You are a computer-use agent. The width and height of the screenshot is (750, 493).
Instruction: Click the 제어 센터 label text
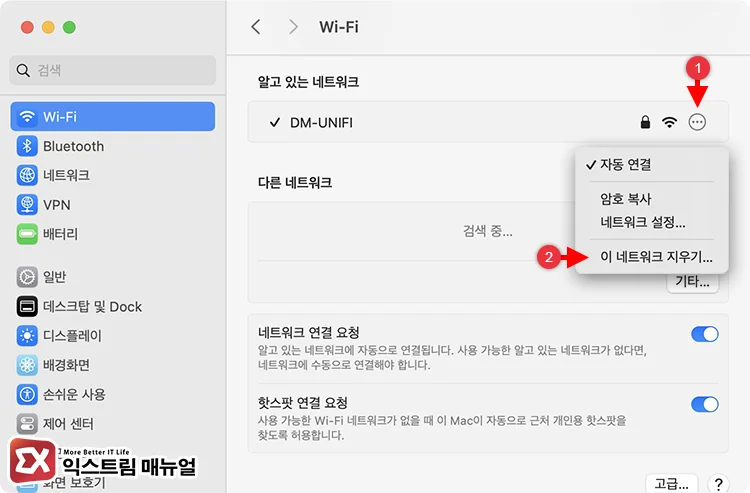68,424
